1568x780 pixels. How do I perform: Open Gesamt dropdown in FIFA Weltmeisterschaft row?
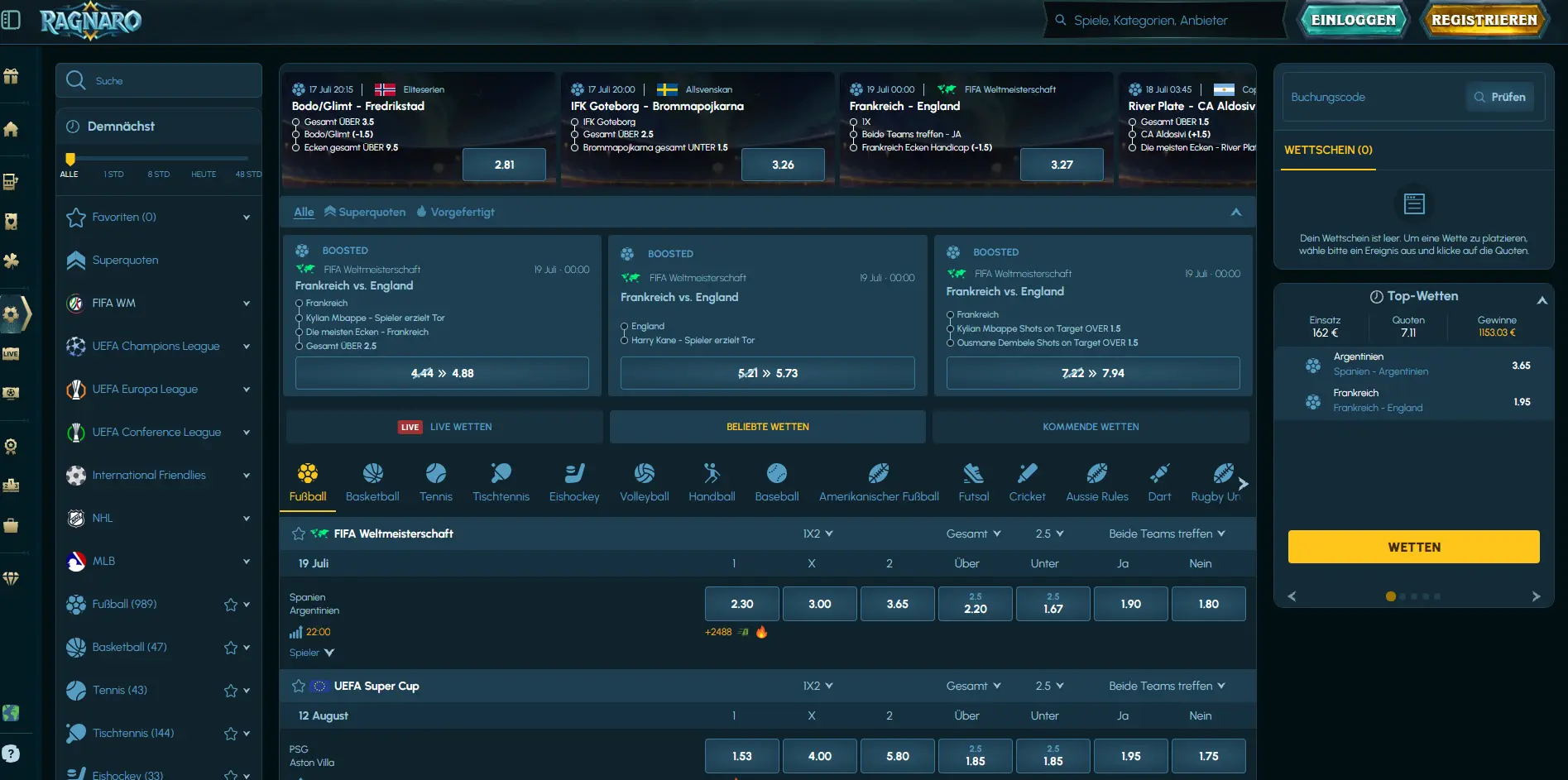[x=974, y=534]
